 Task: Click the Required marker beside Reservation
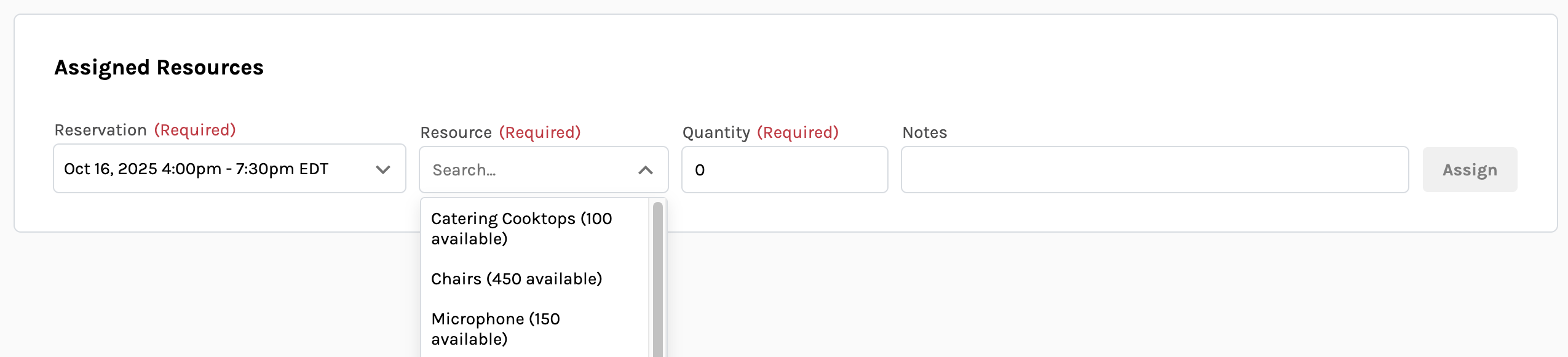tap(195, 130)
